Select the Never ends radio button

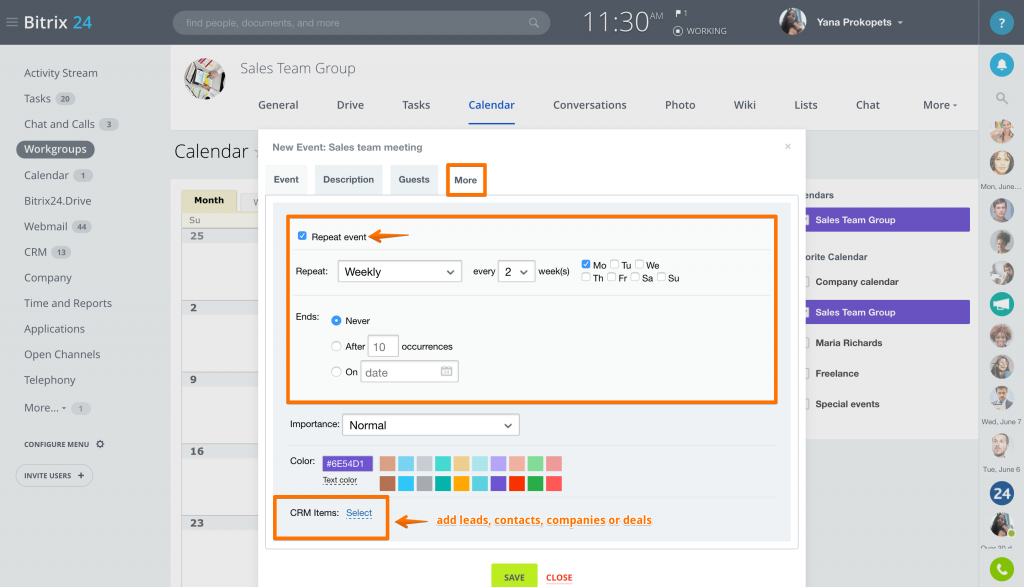[x=336, y=321]
